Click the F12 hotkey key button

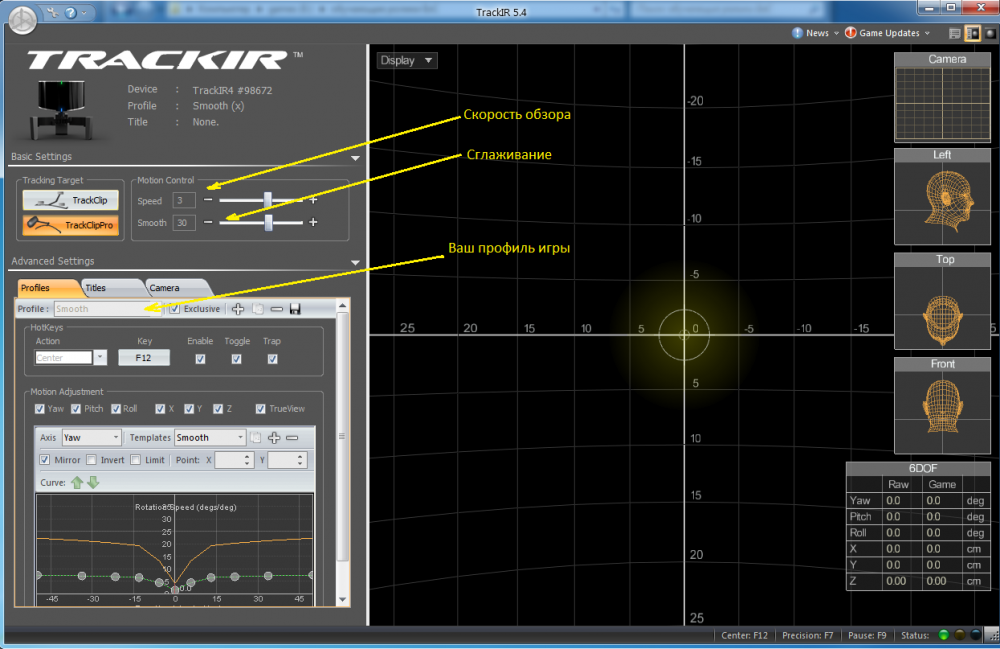pos(144,357)
